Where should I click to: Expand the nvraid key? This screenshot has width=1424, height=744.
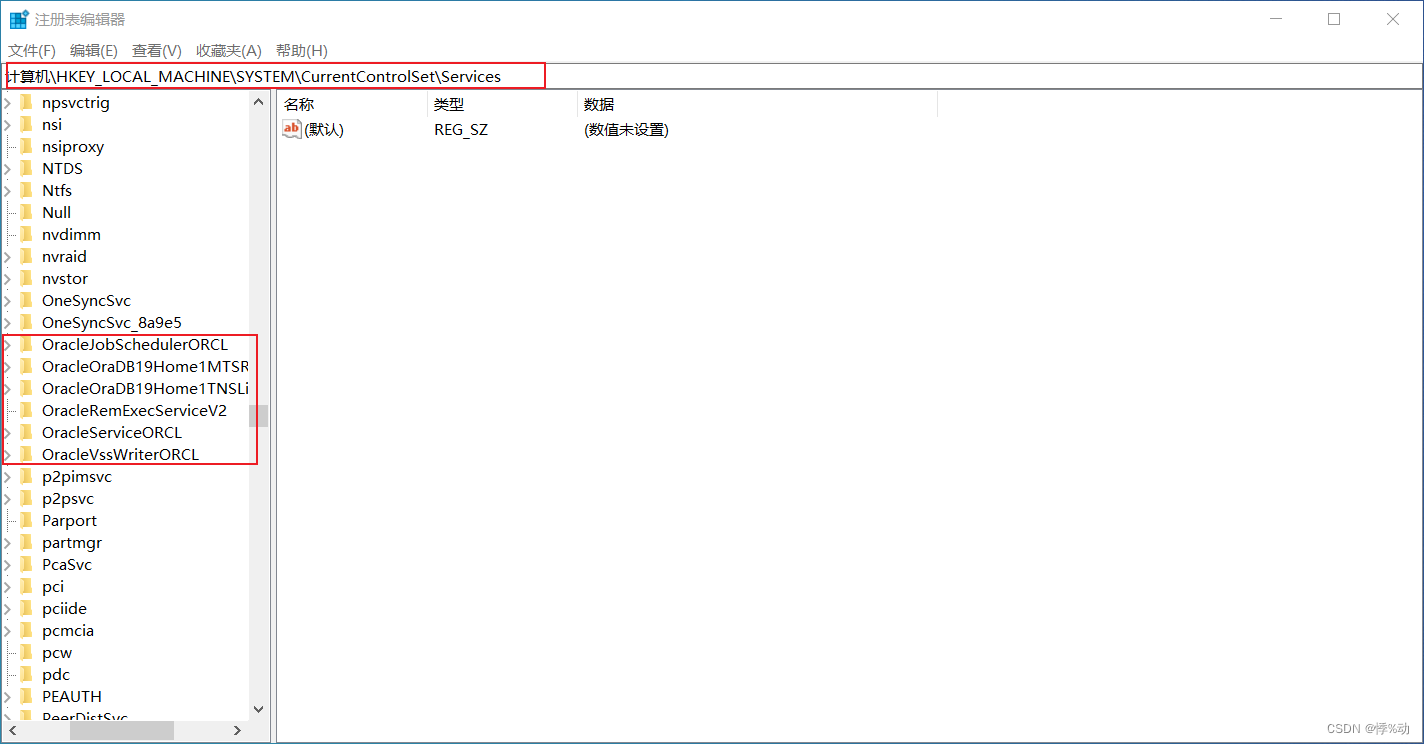pos(8,256)
